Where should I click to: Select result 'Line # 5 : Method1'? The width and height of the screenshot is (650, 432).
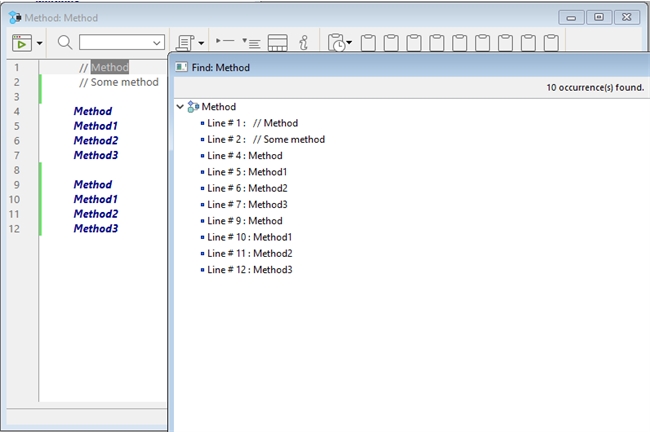pyautogui.click(x=247, y=172)
